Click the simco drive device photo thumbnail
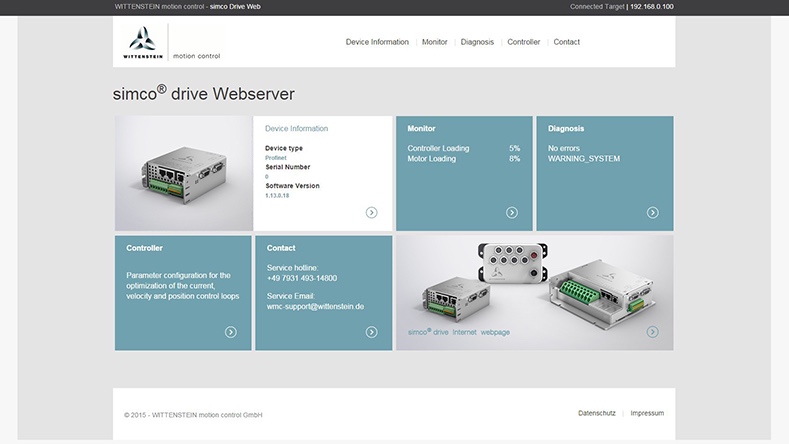The image size is (789, 444). (x=184, y=173)
